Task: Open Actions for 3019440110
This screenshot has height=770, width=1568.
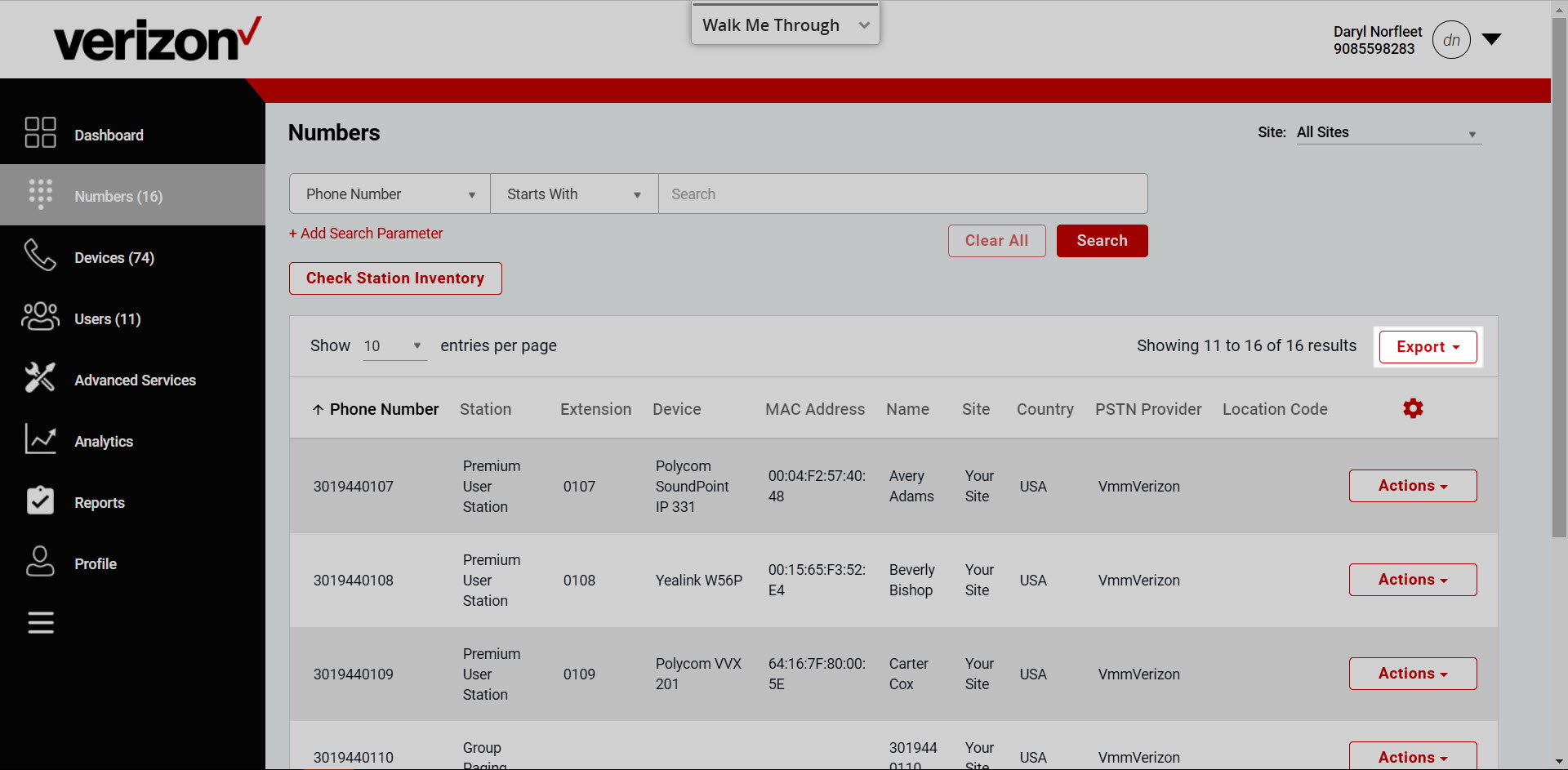Action: point(1413,756)
